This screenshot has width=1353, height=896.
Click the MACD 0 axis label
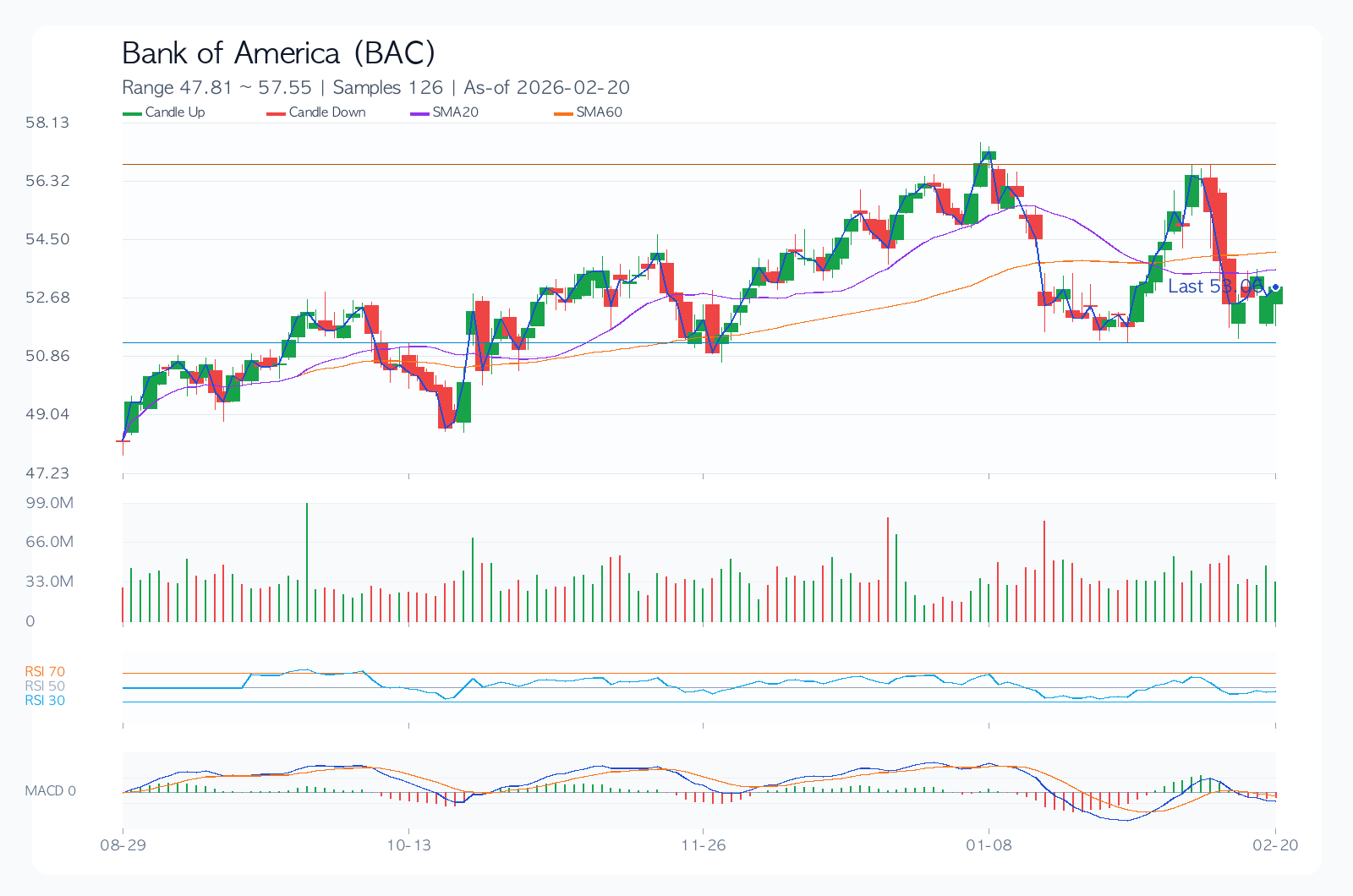(50, 791)
